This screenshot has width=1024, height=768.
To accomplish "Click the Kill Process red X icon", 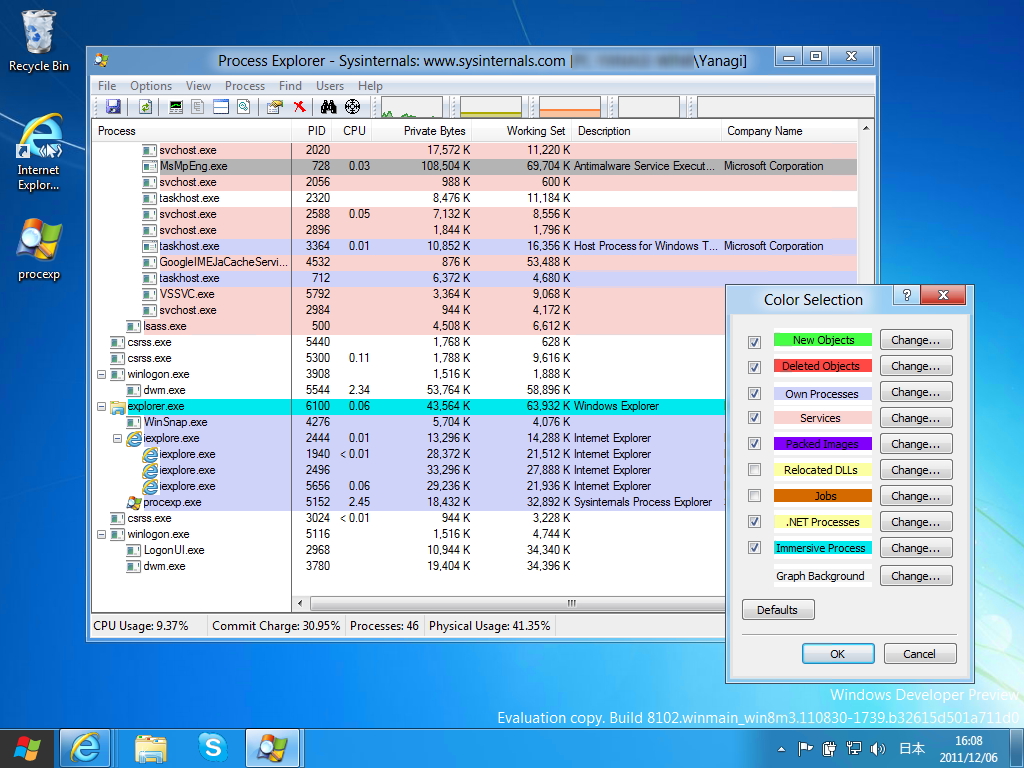I will (x=299, y=105).
